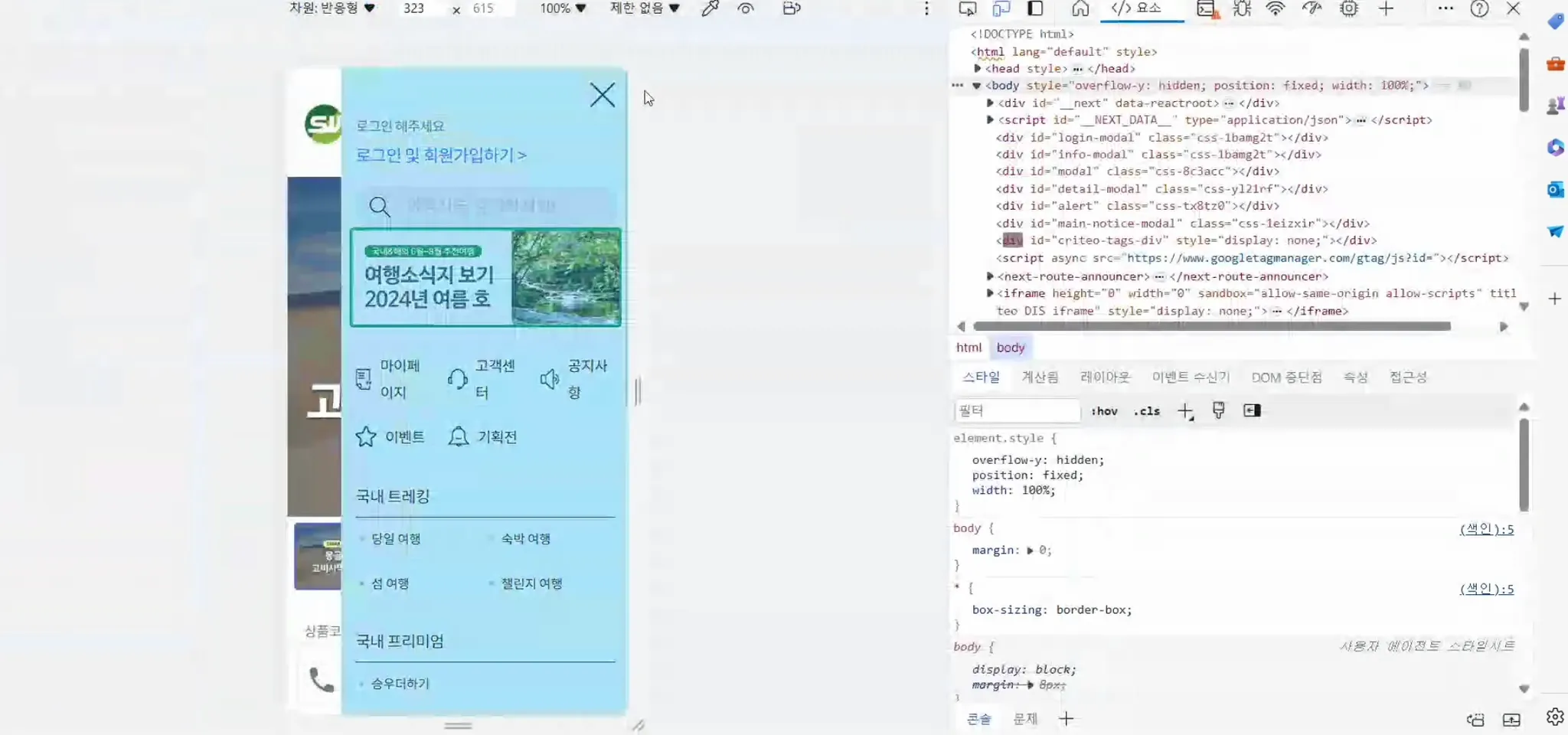Switch to the 접근성 (Accessibility) tab

click(1408, 377)
